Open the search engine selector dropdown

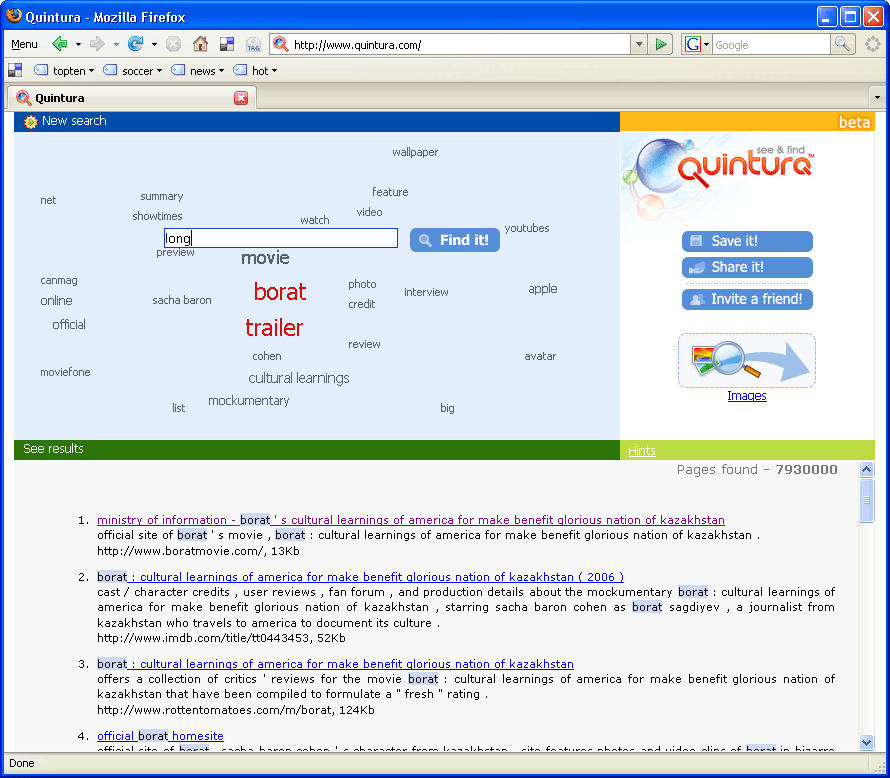coord(707,44)
